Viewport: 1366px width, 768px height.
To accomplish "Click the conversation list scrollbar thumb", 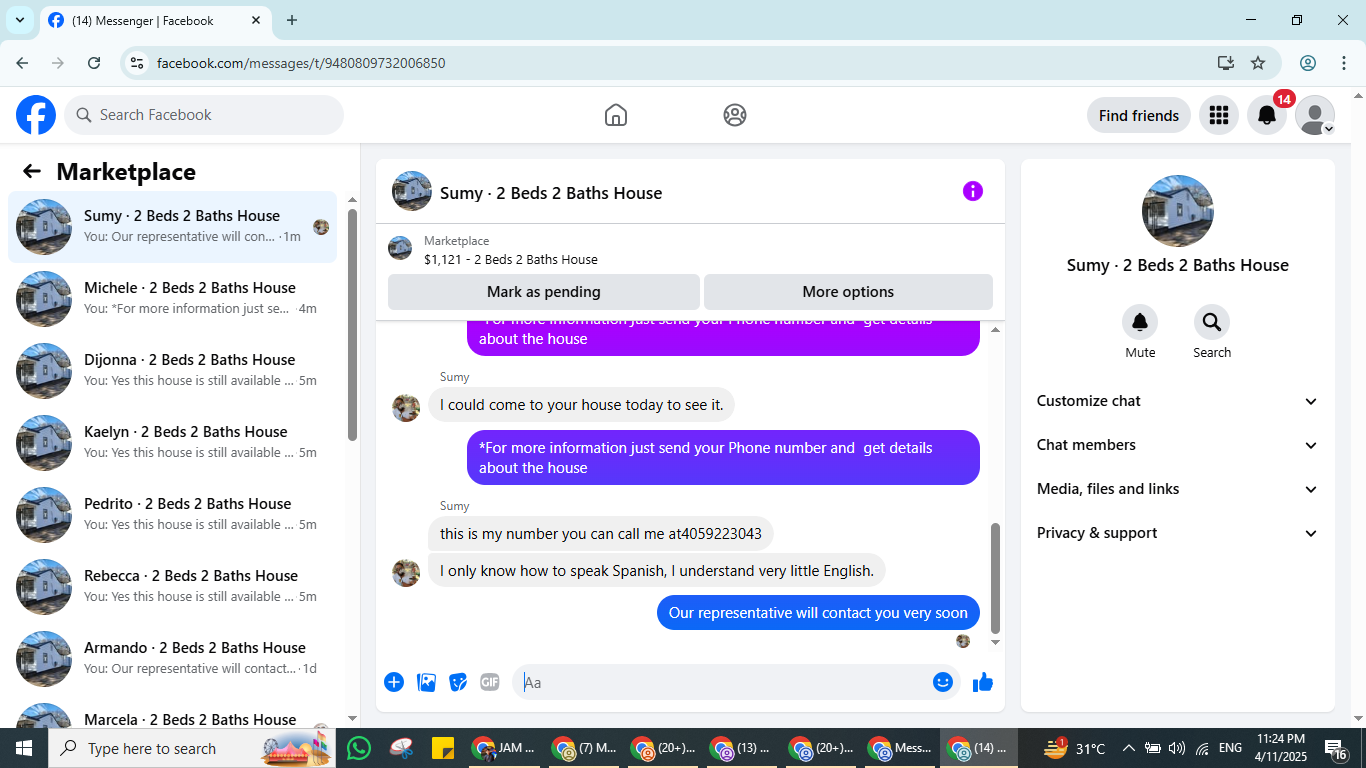I will point(352,324).
